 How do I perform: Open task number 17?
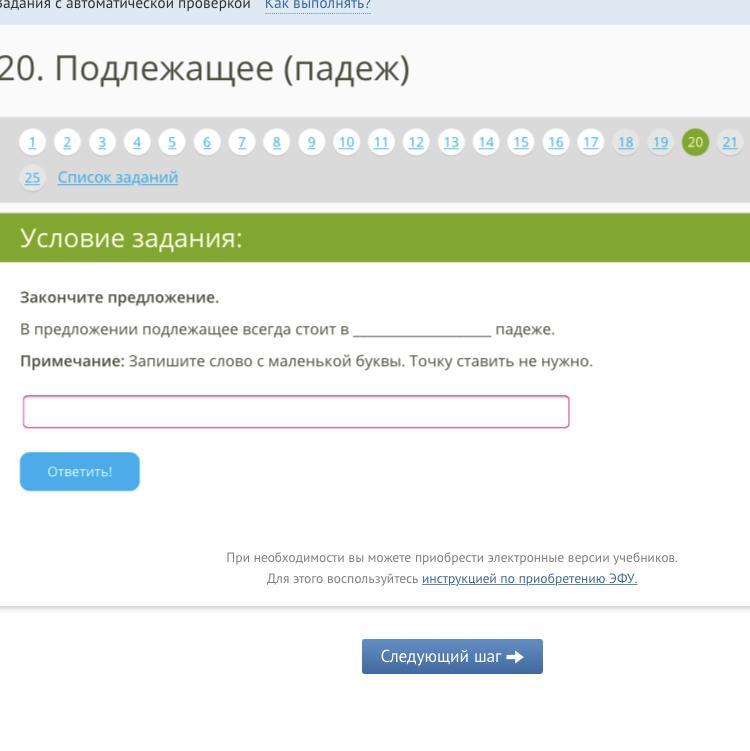591,142
